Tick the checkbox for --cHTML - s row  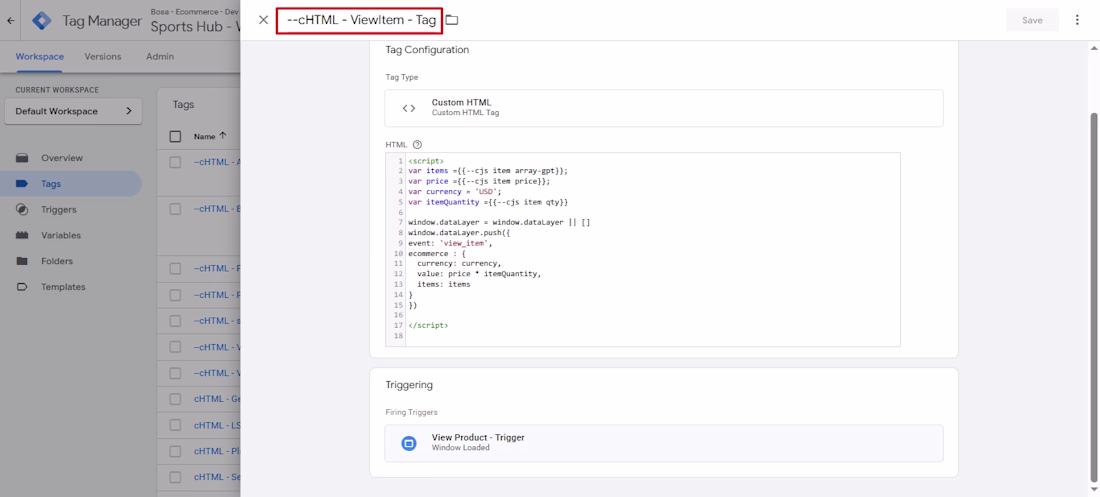pyautogui.click(x=175, y=321)
